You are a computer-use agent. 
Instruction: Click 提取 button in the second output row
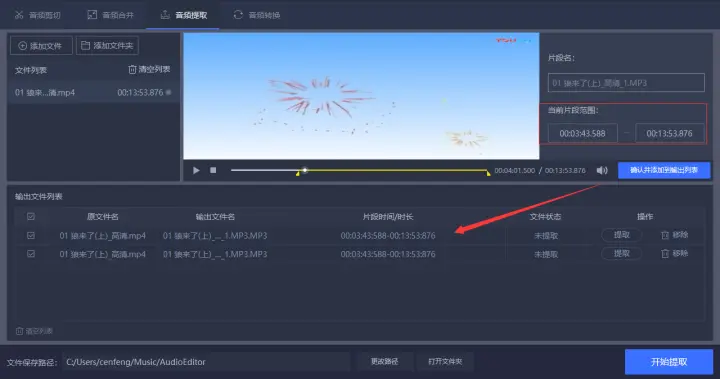621,253
